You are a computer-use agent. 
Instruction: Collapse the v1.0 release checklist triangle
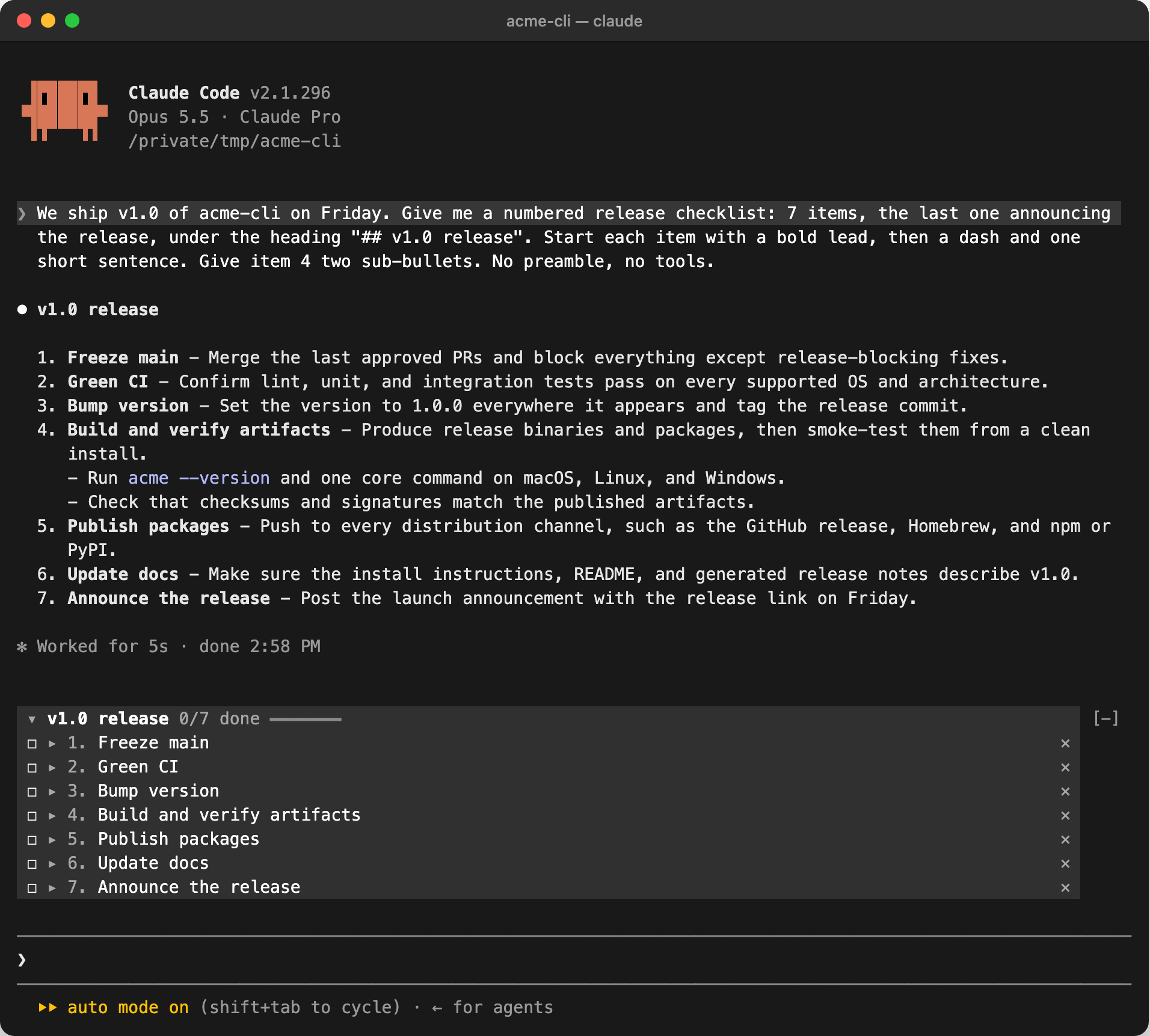click(32, 719)
